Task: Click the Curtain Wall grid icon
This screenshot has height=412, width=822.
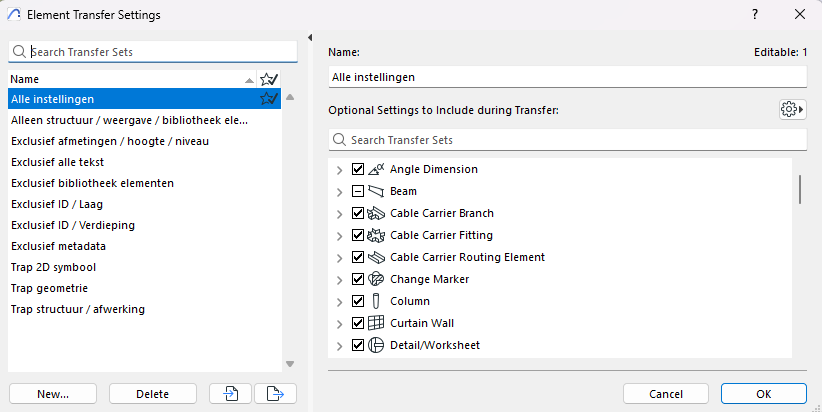Action: (x=376, y=323)
